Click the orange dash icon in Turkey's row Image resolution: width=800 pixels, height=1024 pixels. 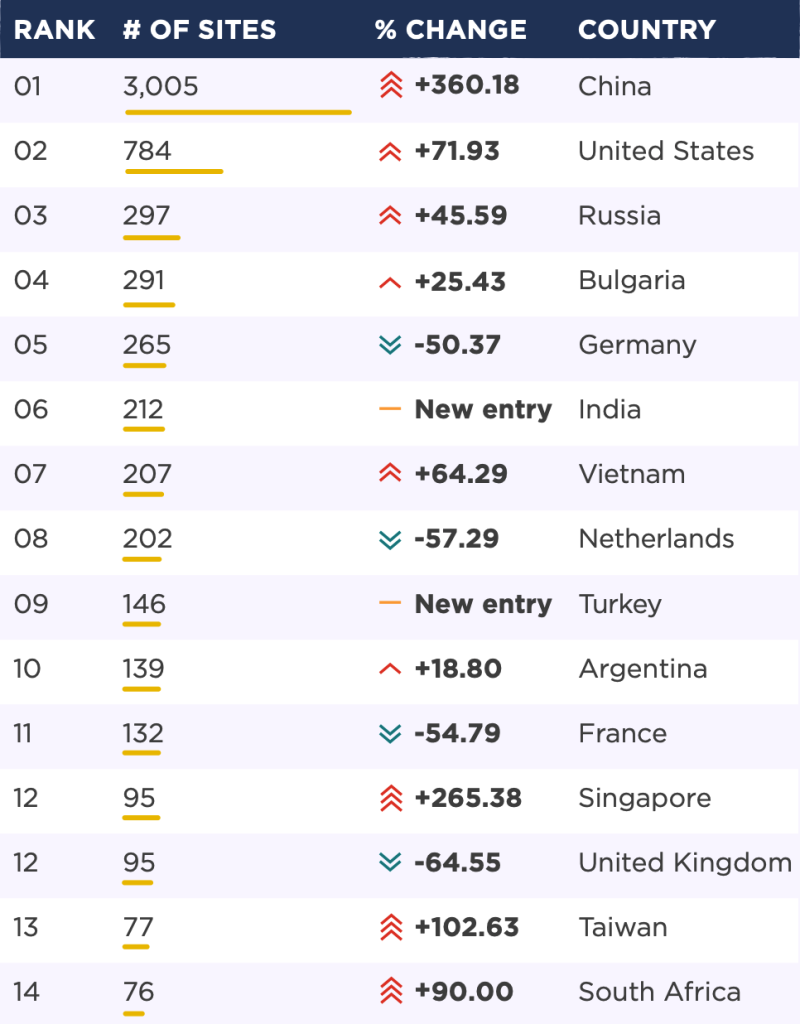[390, 603]
